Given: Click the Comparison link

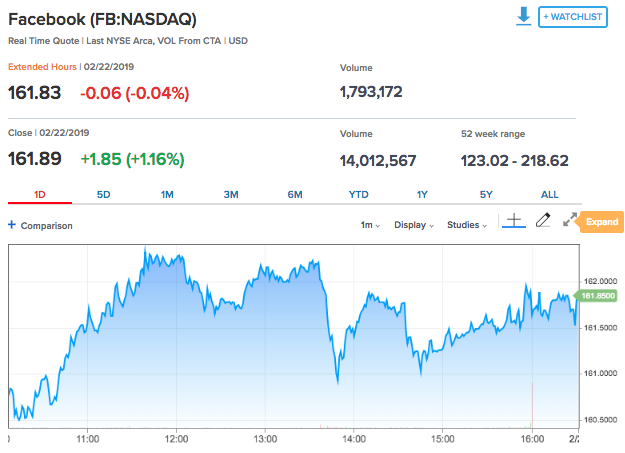Looking at the screenshot, I should 46,225.
